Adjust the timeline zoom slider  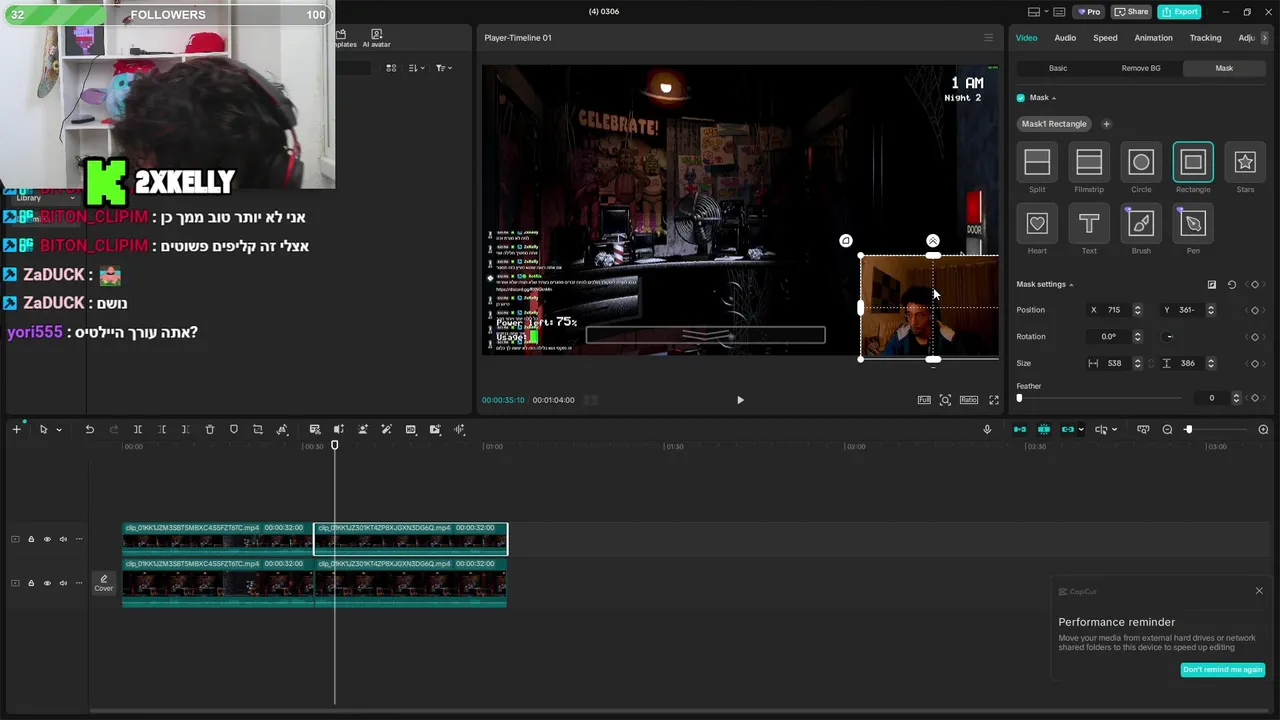click(1188, 430)
